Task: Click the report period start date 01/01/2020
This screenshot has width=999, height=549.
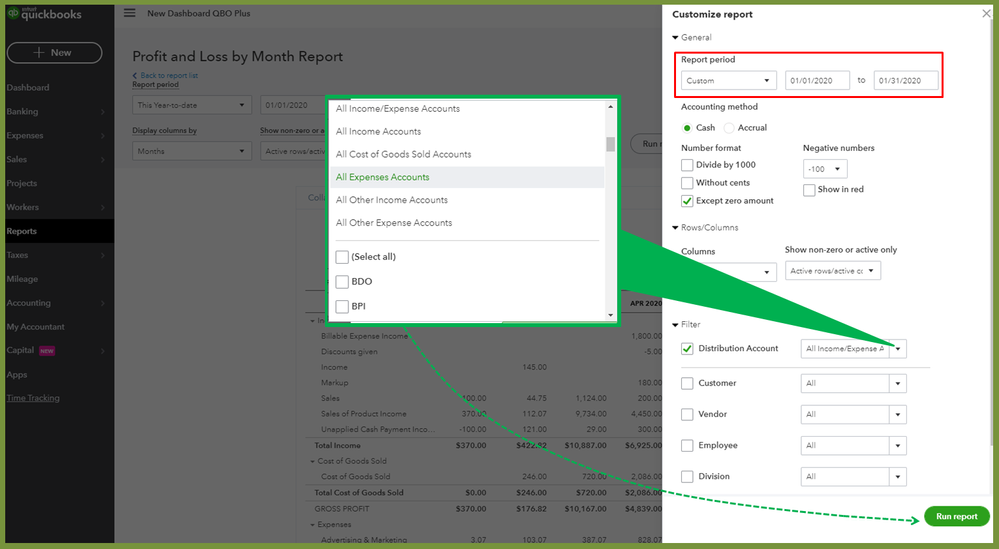Action: click(x=817, y=81)
